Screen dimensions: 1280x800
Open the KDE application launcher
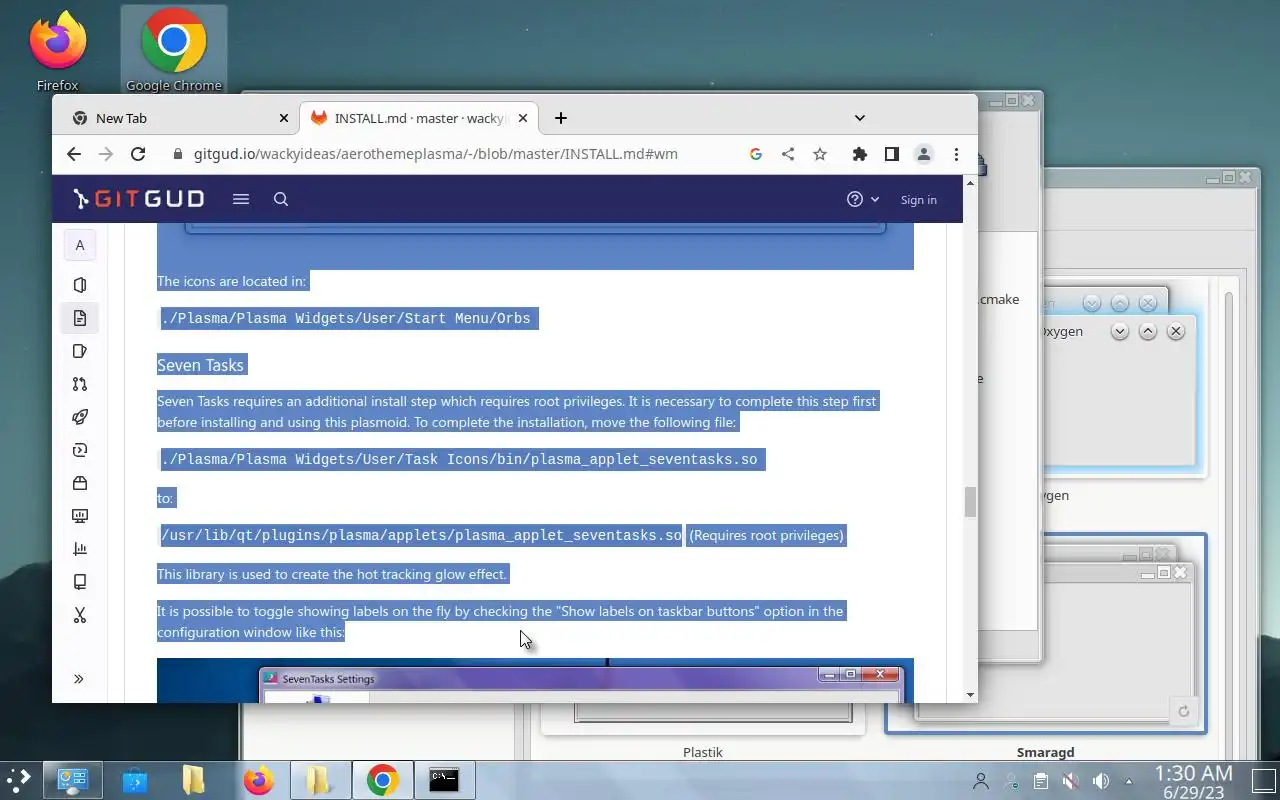pyautogui.click(x=19, y=780)
